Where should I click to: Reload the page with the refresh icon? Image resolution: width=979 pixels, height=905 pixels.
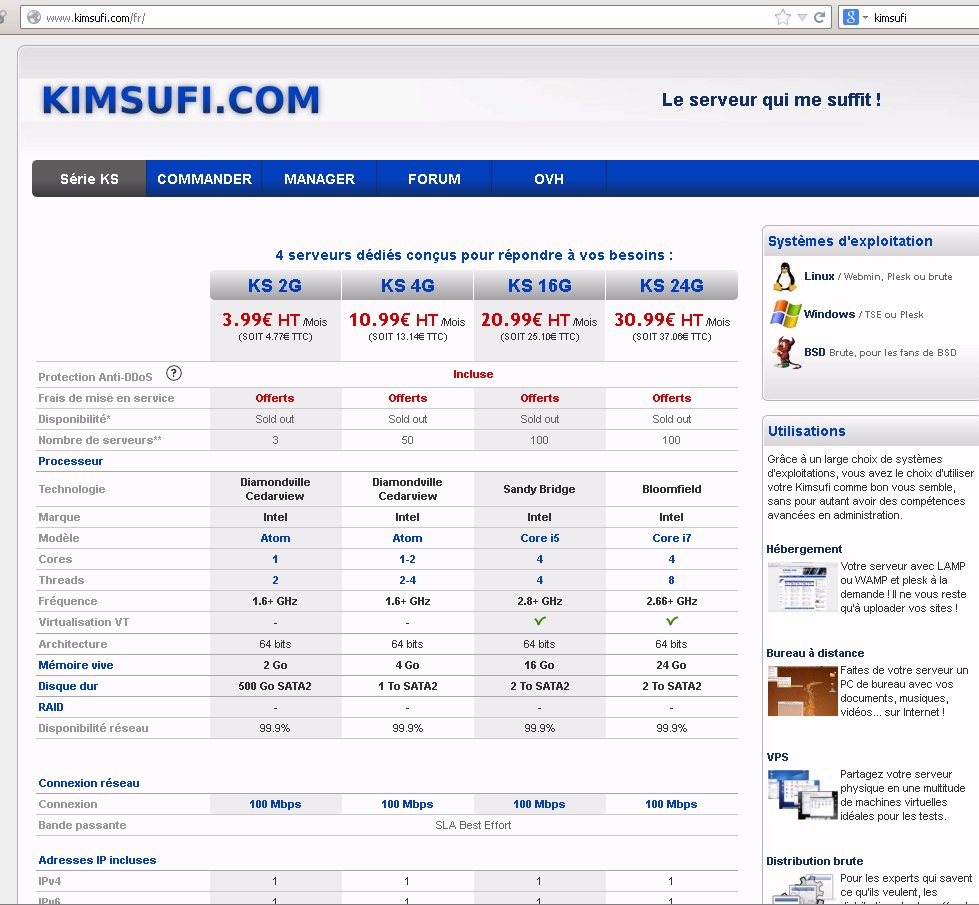[x=820, y=17]
